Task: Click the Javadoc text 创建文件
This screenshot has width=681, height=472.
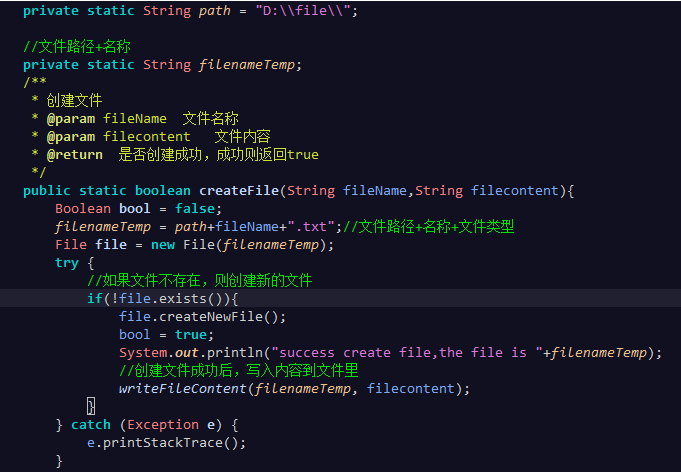Action: point(74,100)
